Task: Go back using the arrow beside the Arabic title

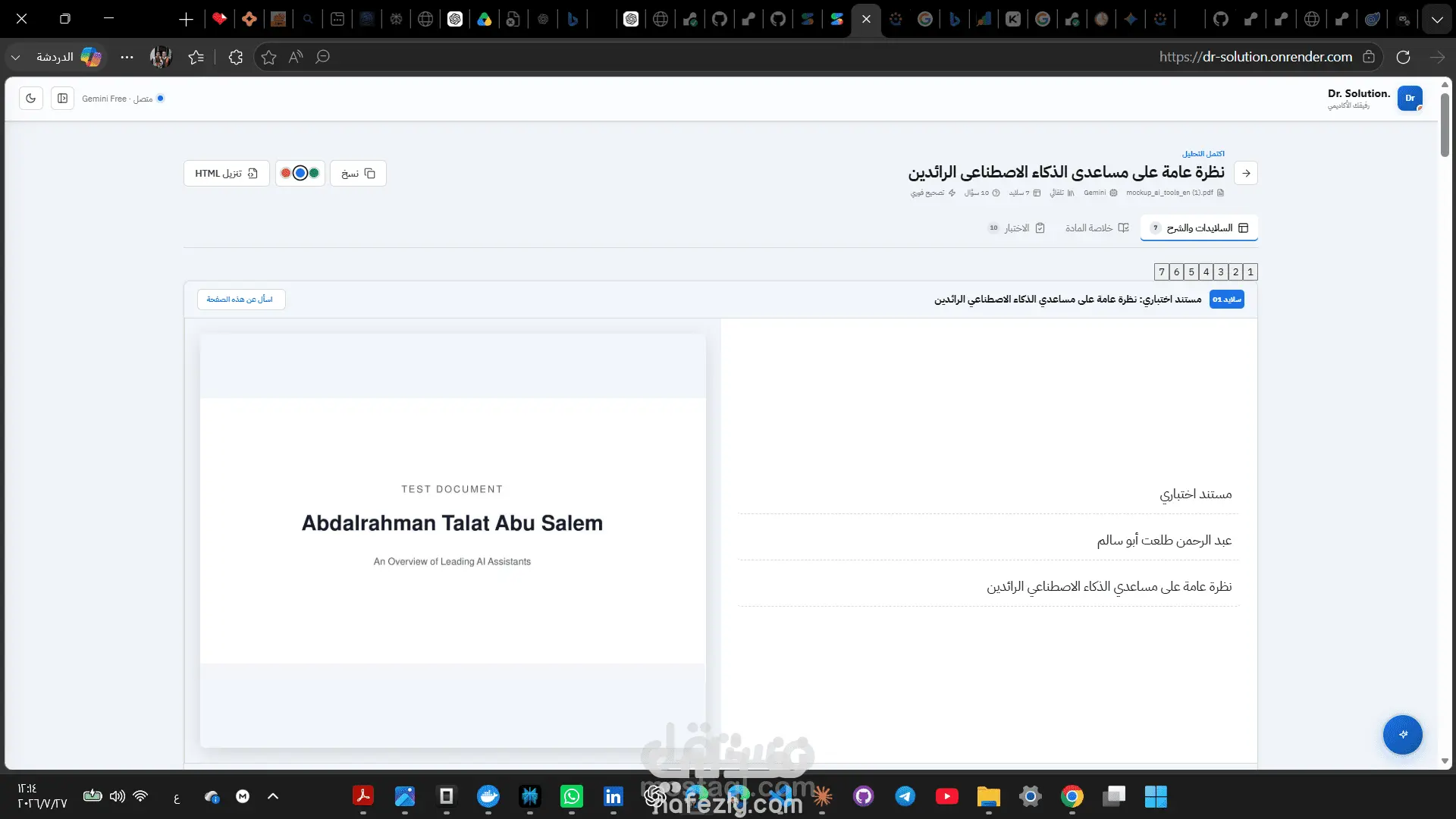Action: pyautogui.click(x=1246, y=173)
